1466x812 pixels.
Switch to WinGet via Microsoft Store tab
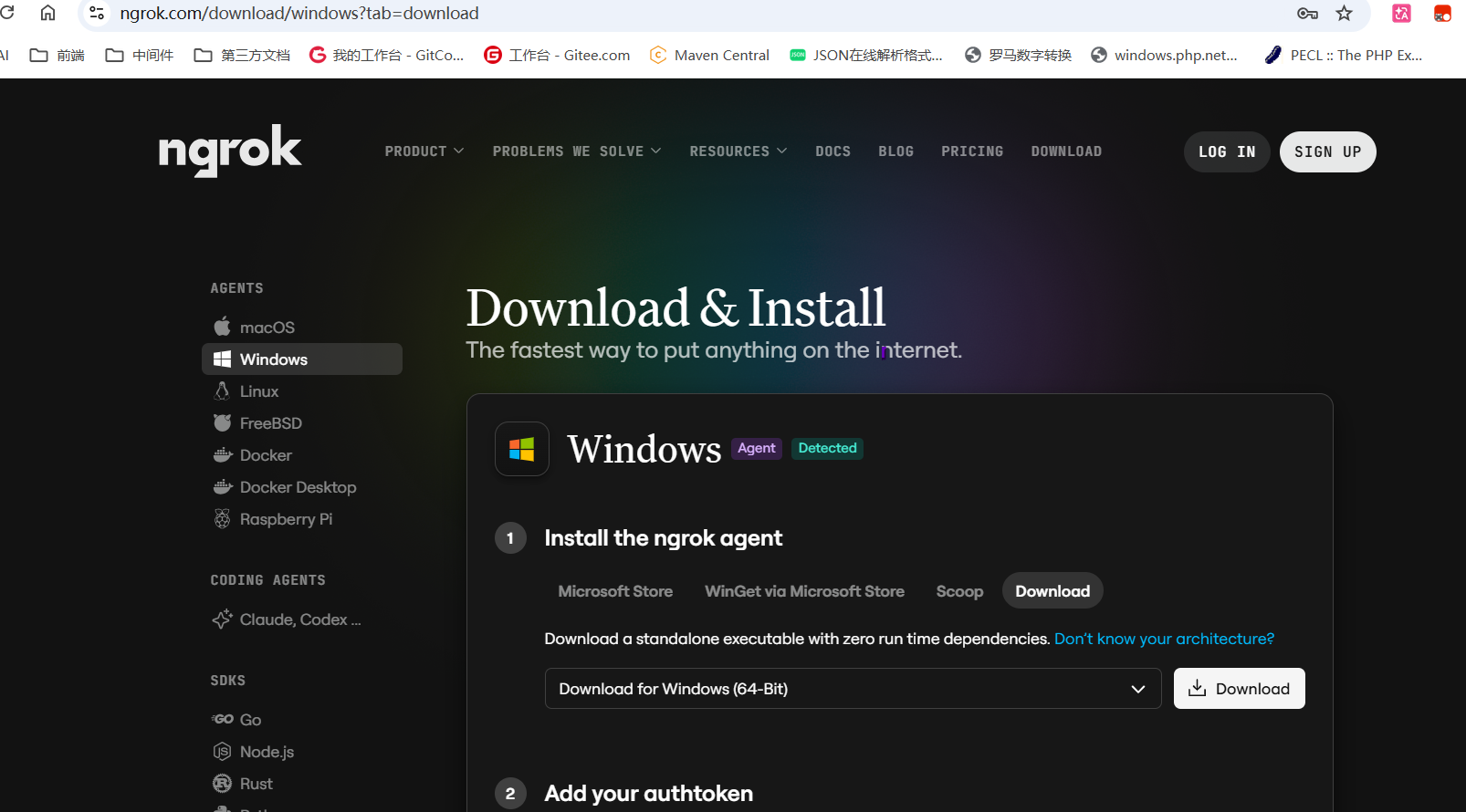click(804, 591)
